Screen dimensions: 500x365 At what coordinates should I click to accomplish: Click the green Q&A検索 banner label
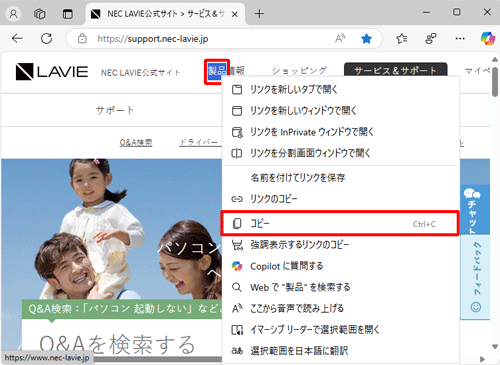(x=122, y=309)
